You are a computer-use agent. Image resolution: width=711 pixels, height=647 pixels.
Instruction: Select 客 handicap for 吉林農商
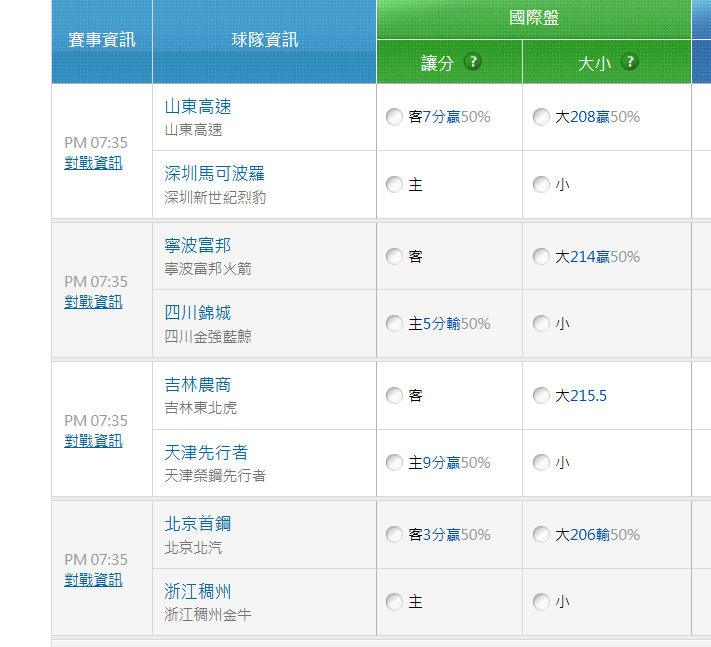(394, 395)
